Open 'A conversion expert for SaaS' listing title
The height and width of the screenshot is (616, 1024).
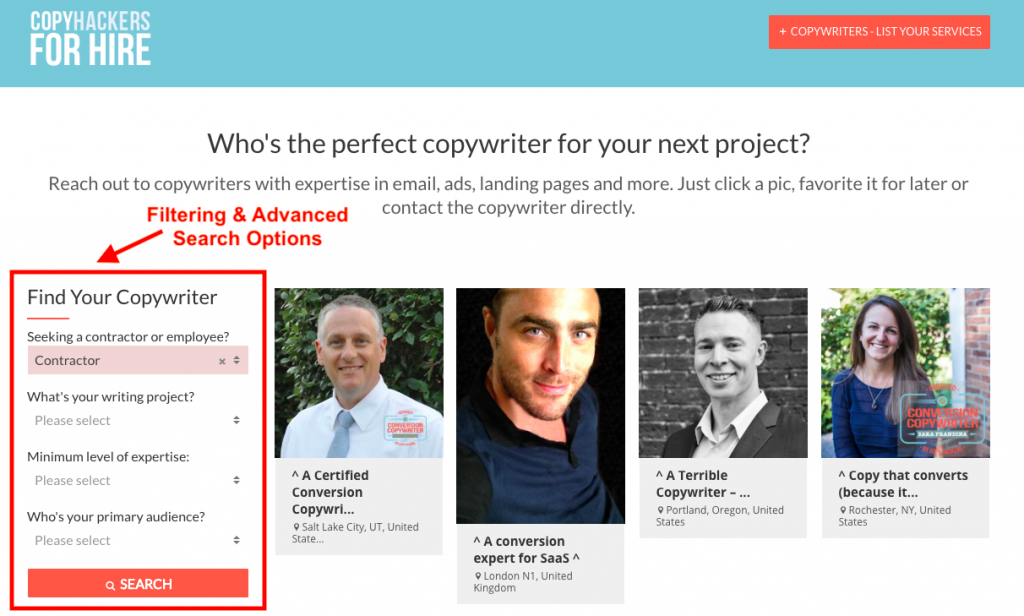pyautogui.click(x=526, y=549)
